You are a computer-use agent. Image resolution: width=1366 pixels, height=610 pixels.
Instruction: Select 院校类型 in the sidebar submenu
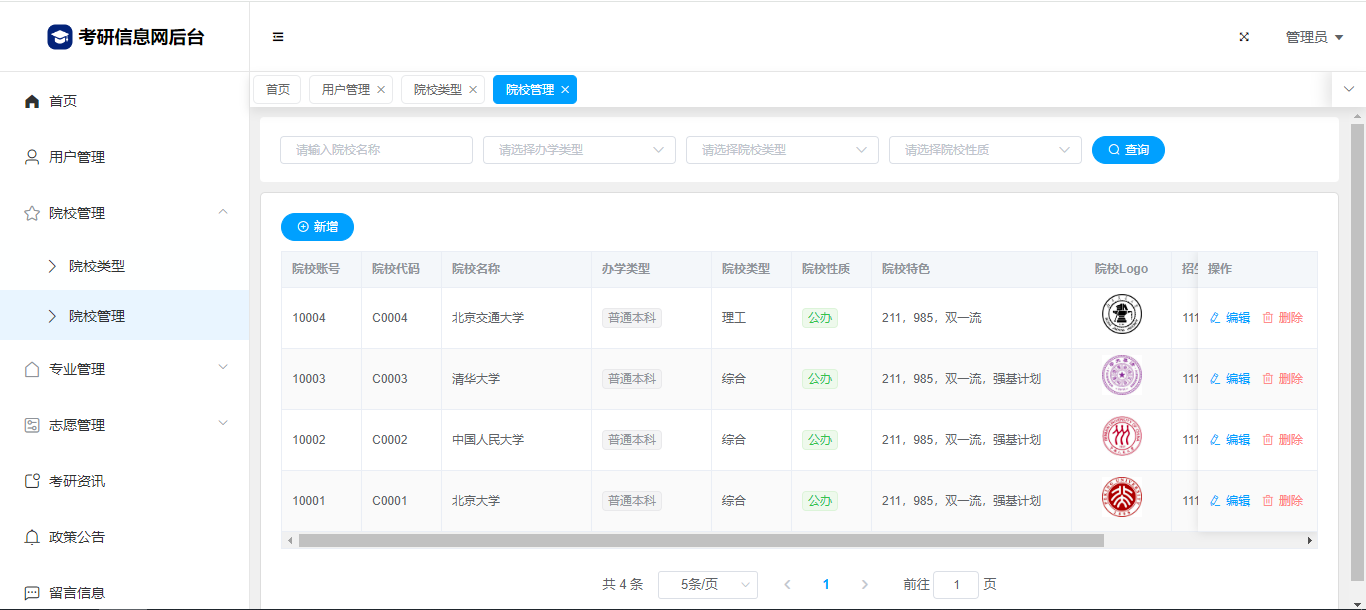[x=97, y=266]
